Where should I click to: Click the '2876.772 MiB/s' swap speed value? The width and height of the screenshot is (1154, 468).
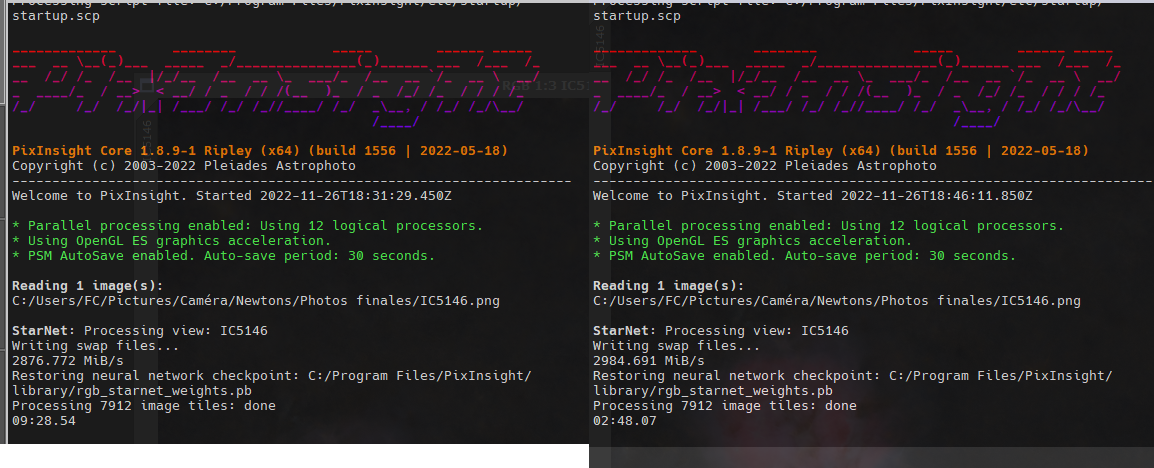(68, 361)
